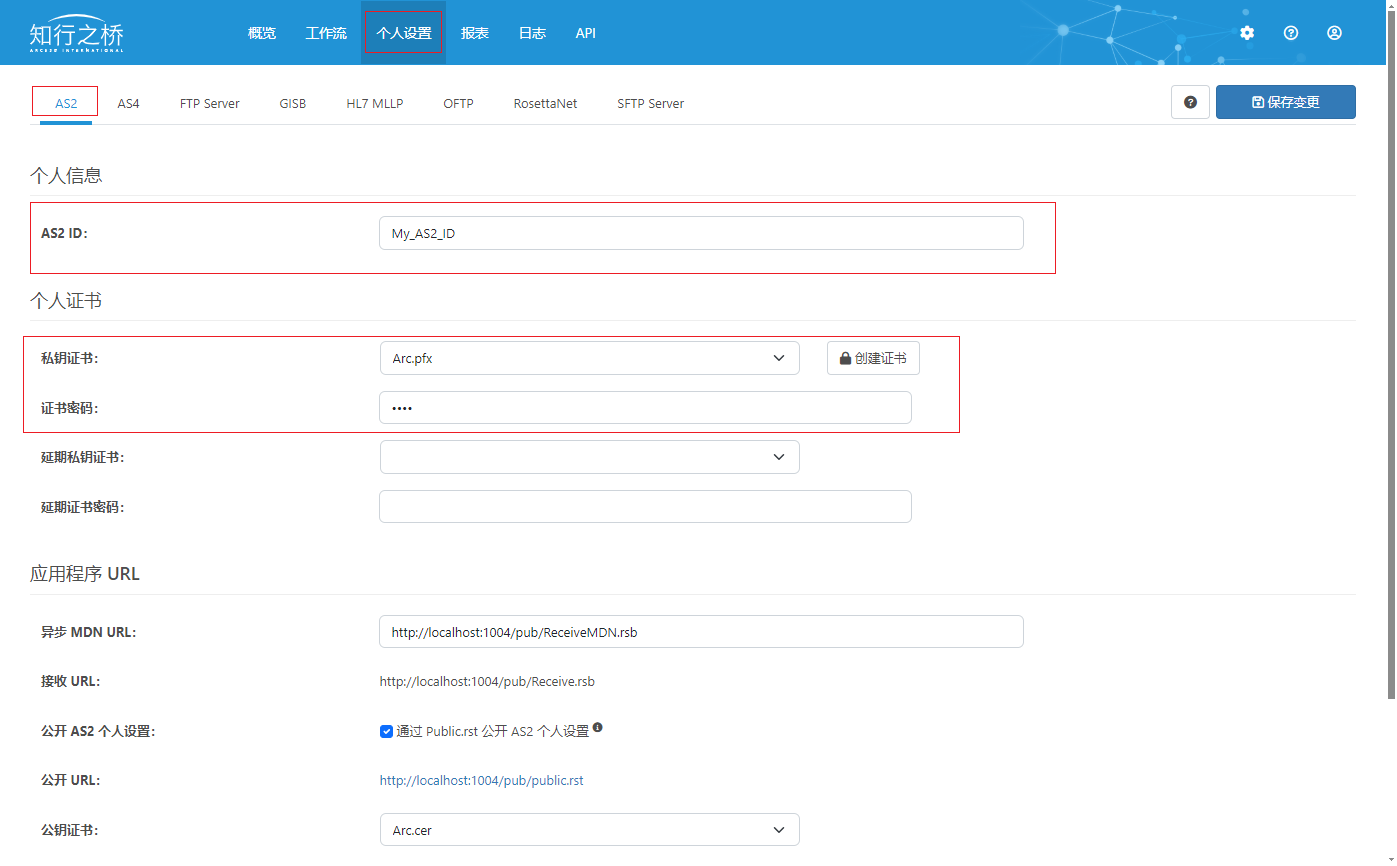Viewport: 1397px width, 866px height.
Task: Click the 保存变更 button
Action: point(1285,102)
